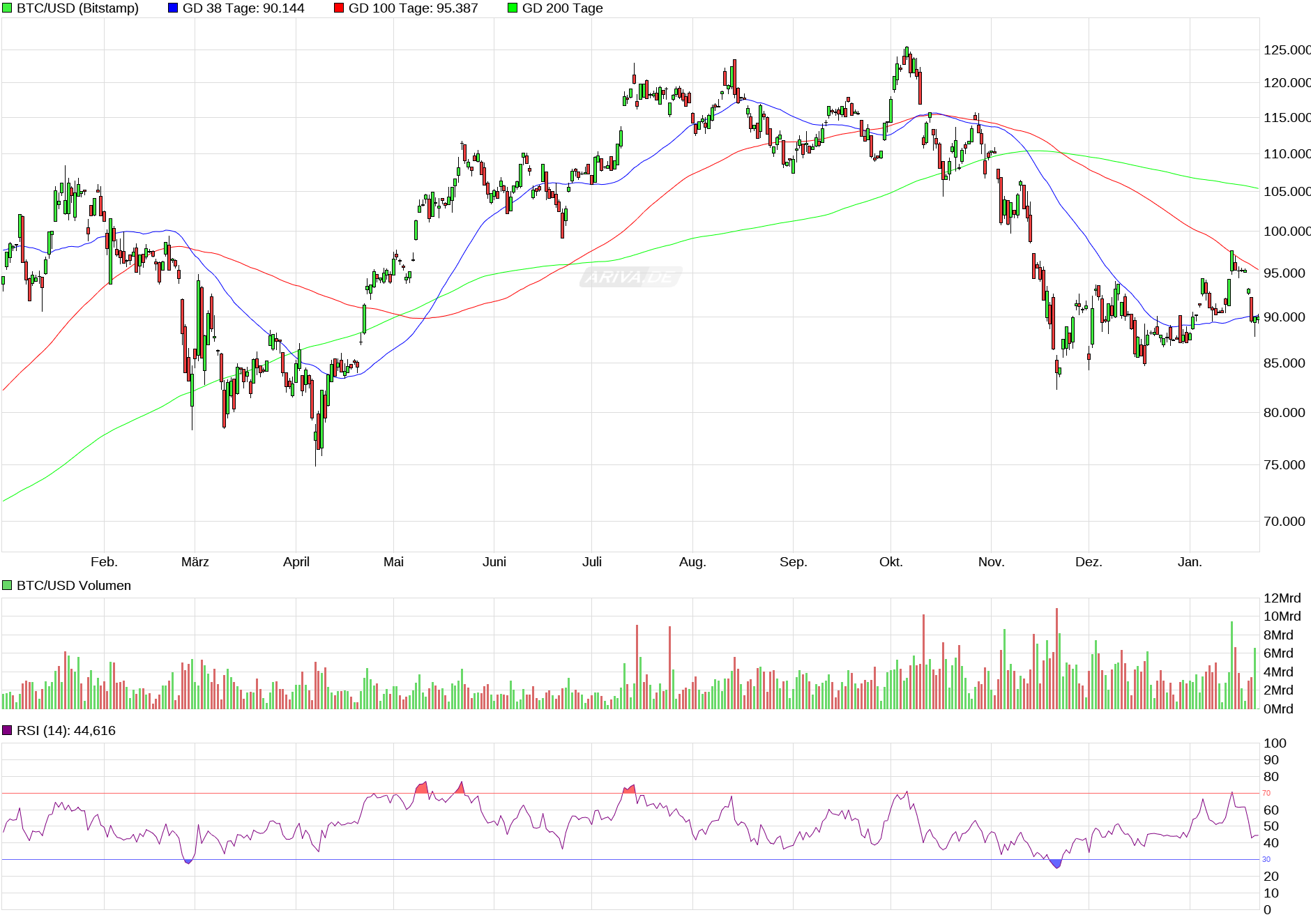Click the 100 label on the RSI axis
Screen dimensions: 1311x924
tap(1275, 743)
